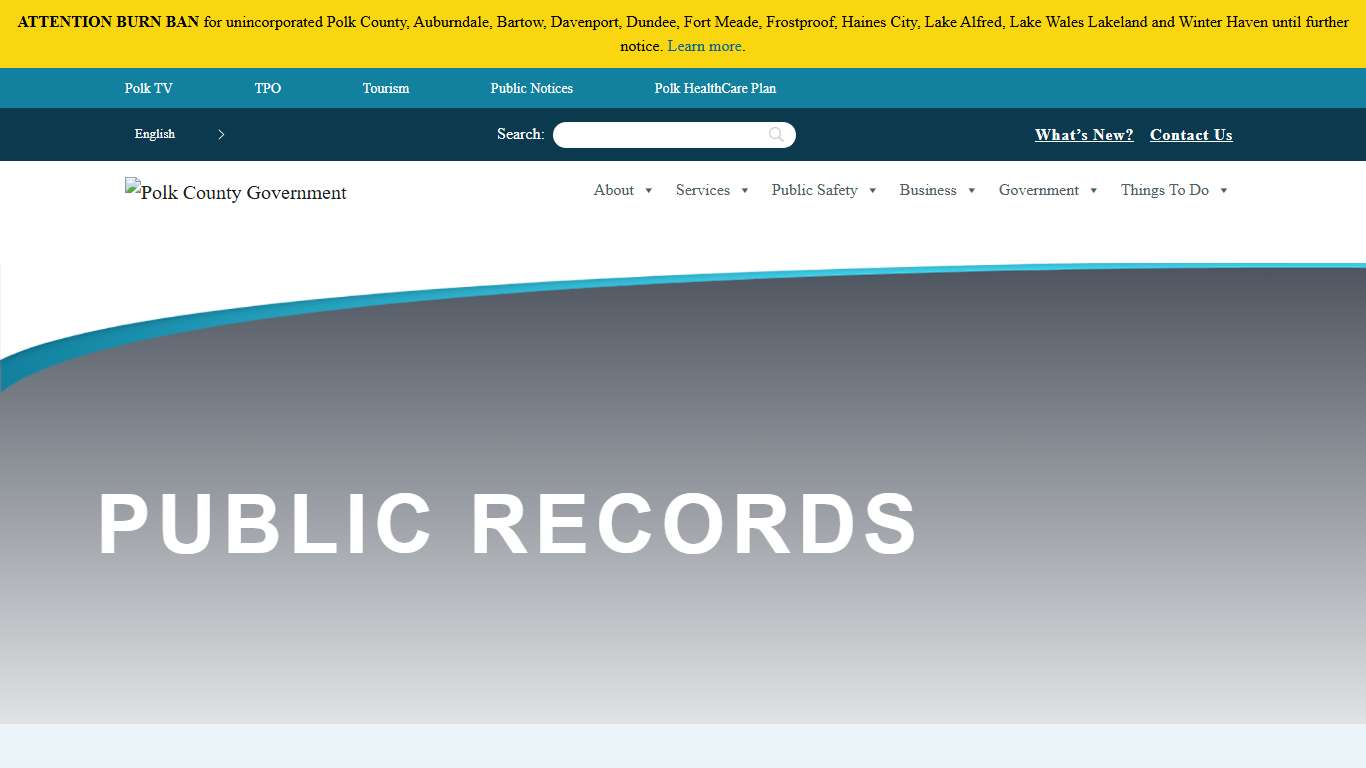Click inside the search input field
This screenshot has width=1366, height=768.
coord(660,134)
